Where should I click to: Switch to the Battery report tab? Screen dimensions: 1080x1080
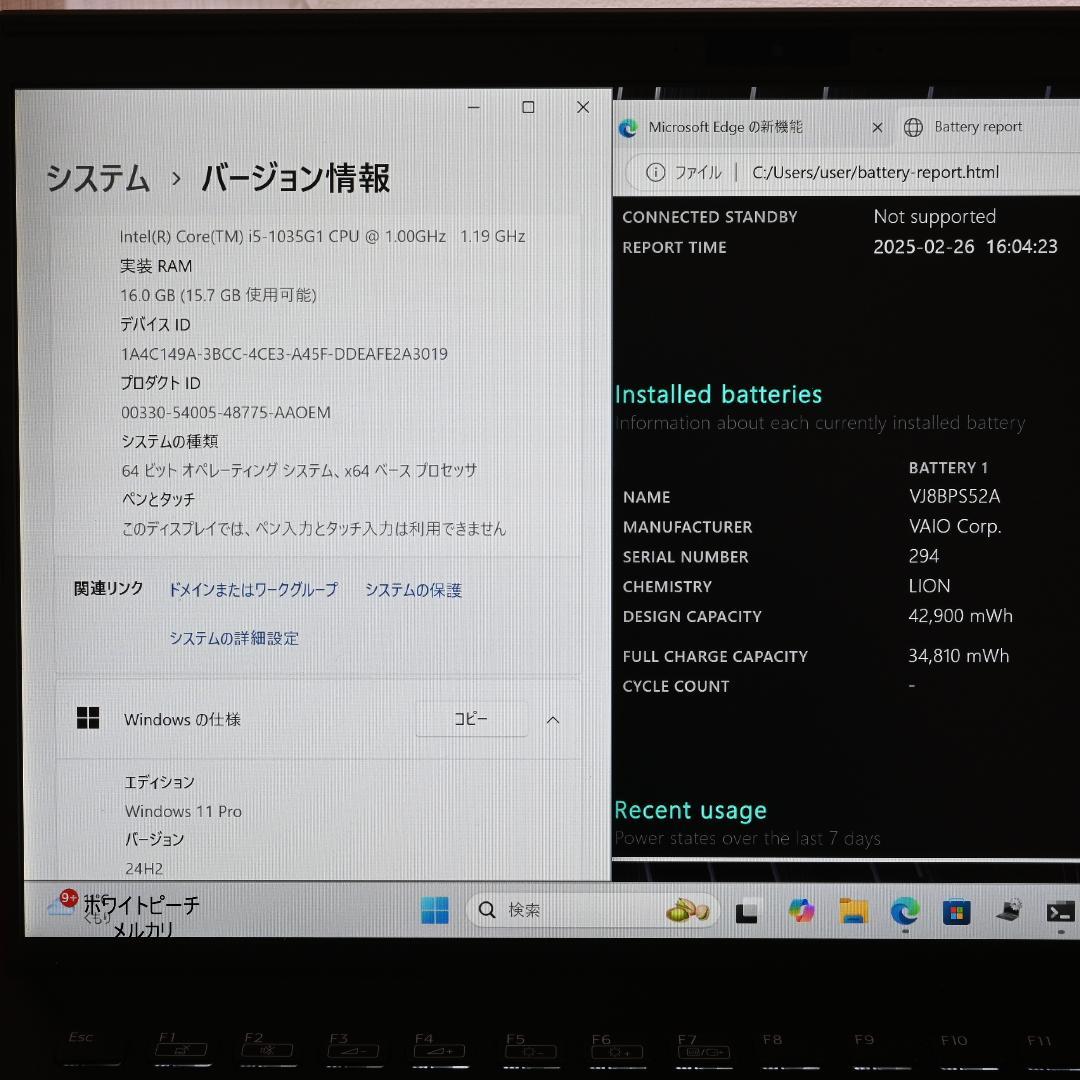977,127
